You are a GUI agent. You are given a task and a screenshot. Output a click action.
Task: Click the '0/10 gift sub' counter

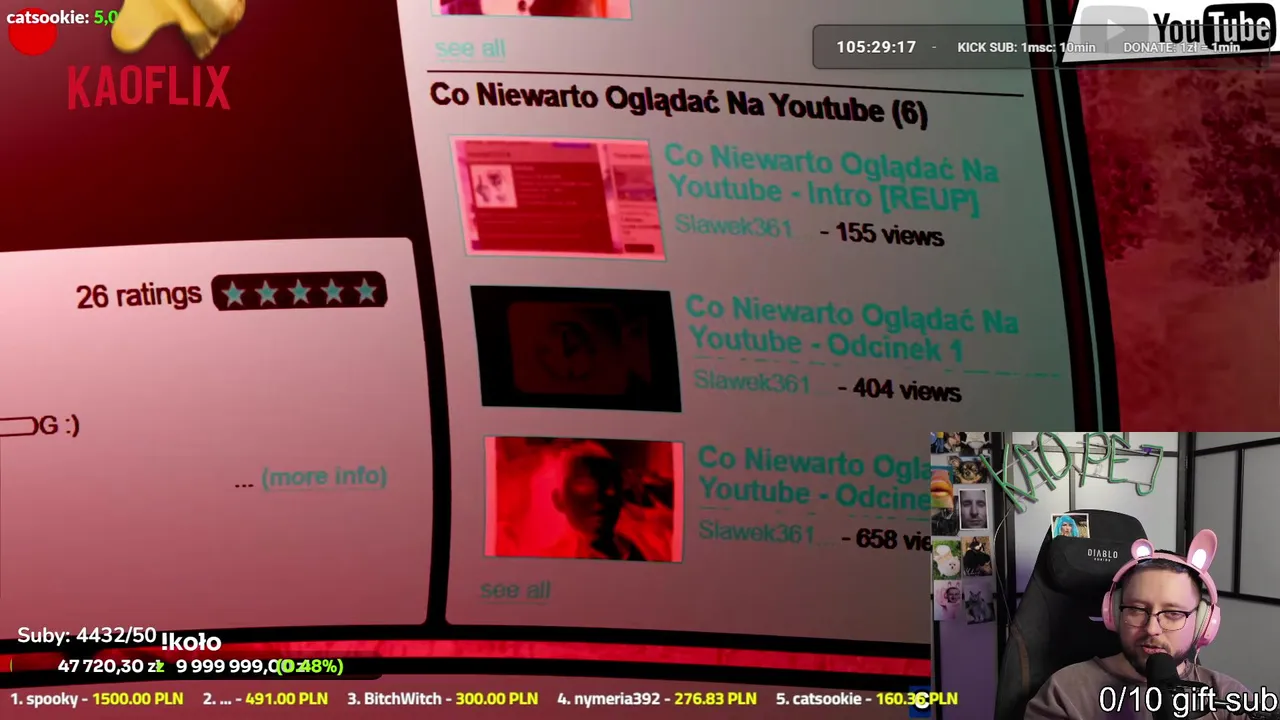click(x=1188, y=699)
